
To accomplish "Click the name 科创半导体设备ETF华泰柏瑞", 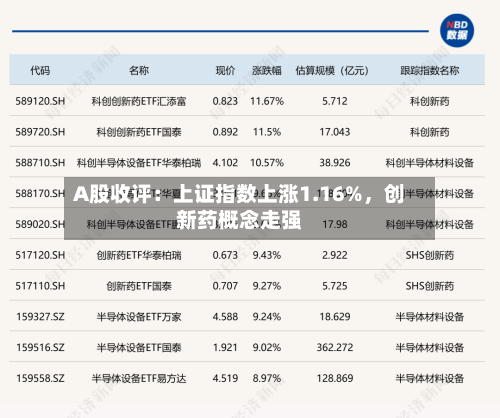I will (x=139, y=163).
